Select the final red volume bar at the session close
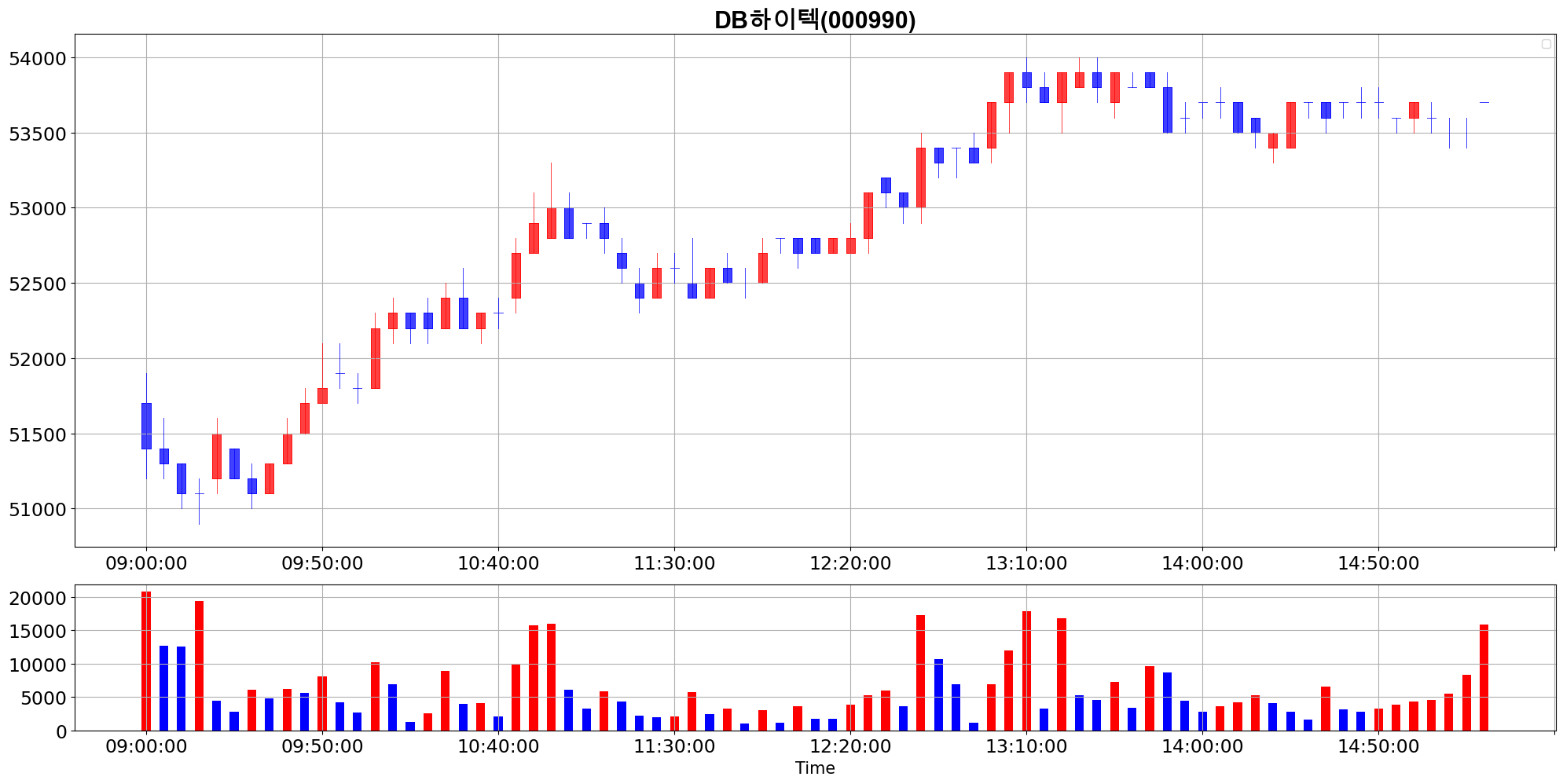Viewport: 1563px width, 784px height. click(x=1484, y=677)
